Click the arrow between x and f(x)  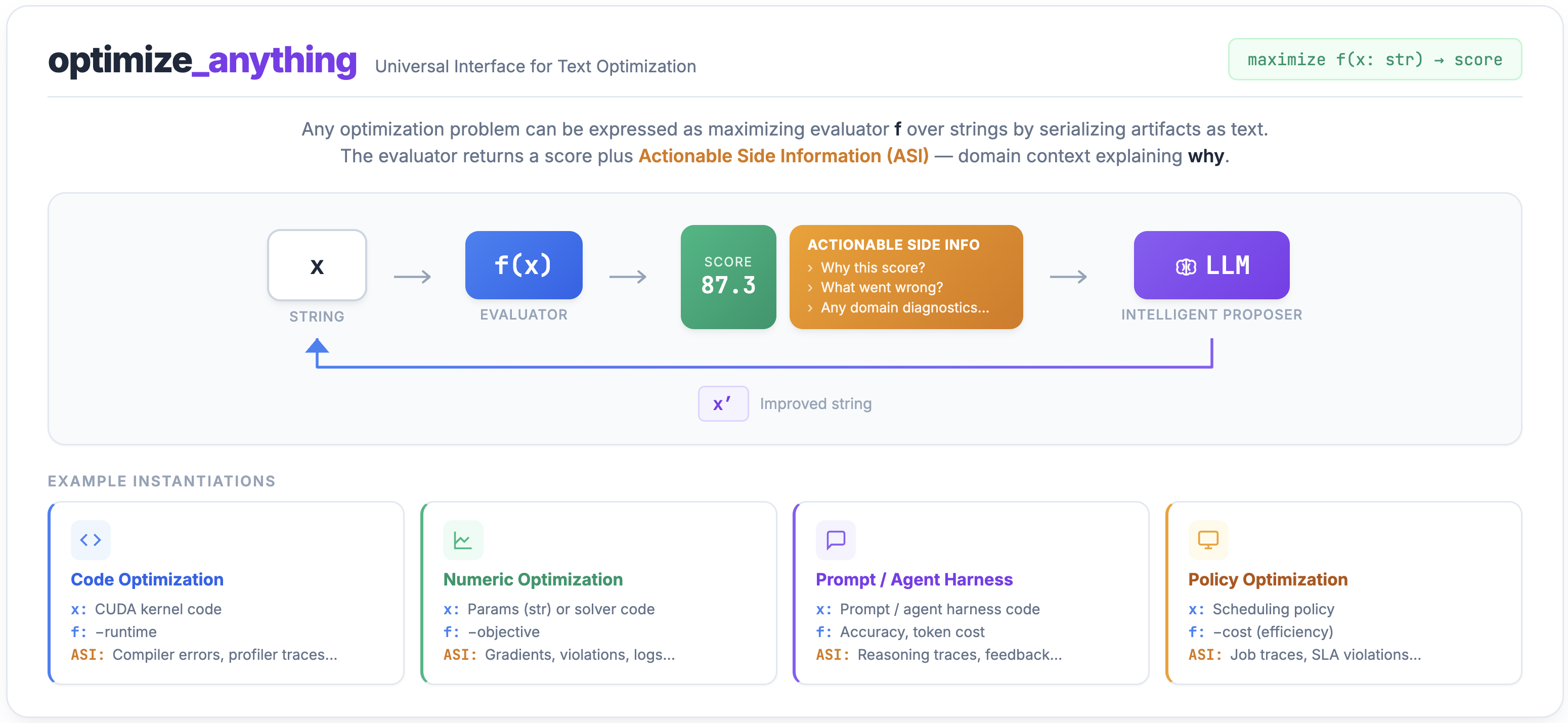[x=412, y=277]
